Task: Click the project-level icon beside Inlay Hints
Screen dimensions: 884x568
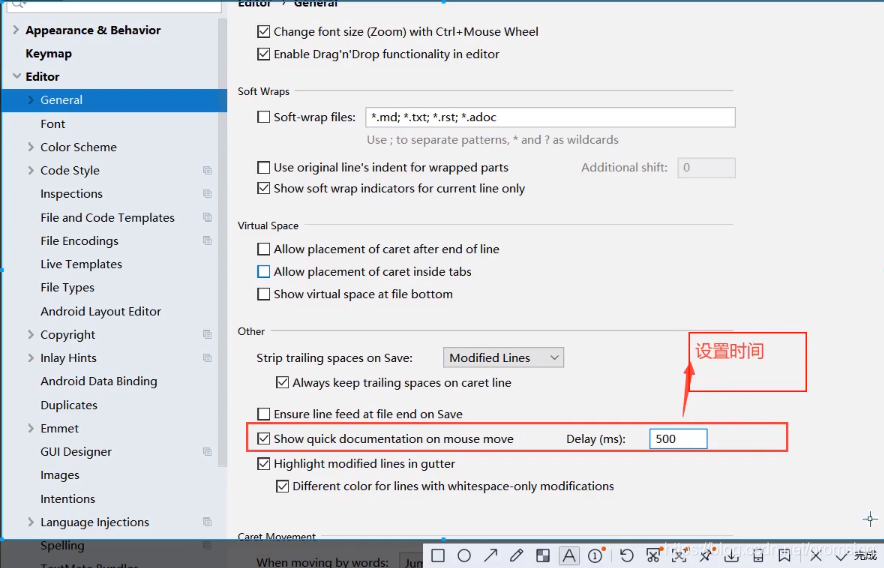Action: 207,358
